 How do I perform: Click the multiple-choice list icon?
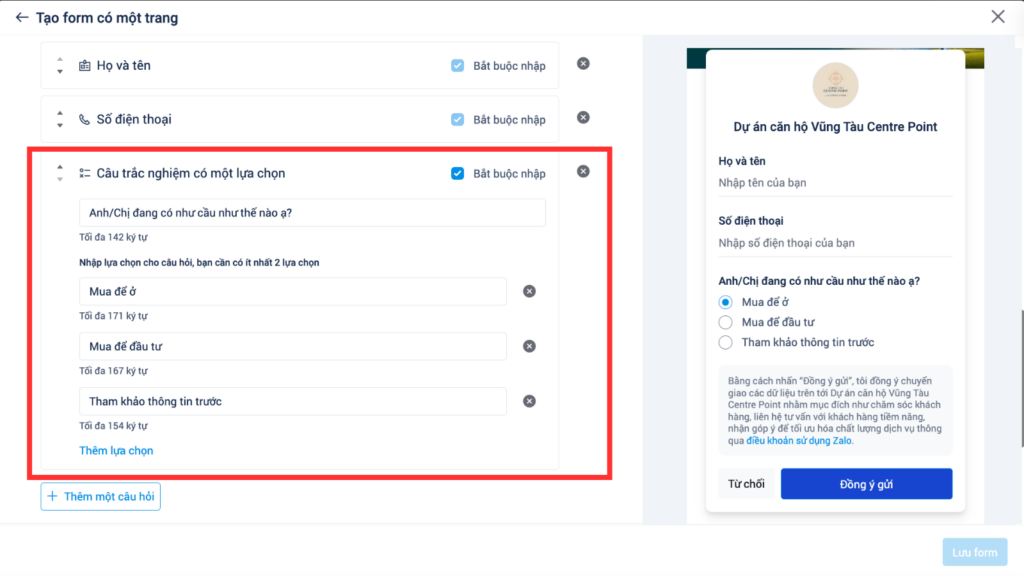click(x=85, y=173)
